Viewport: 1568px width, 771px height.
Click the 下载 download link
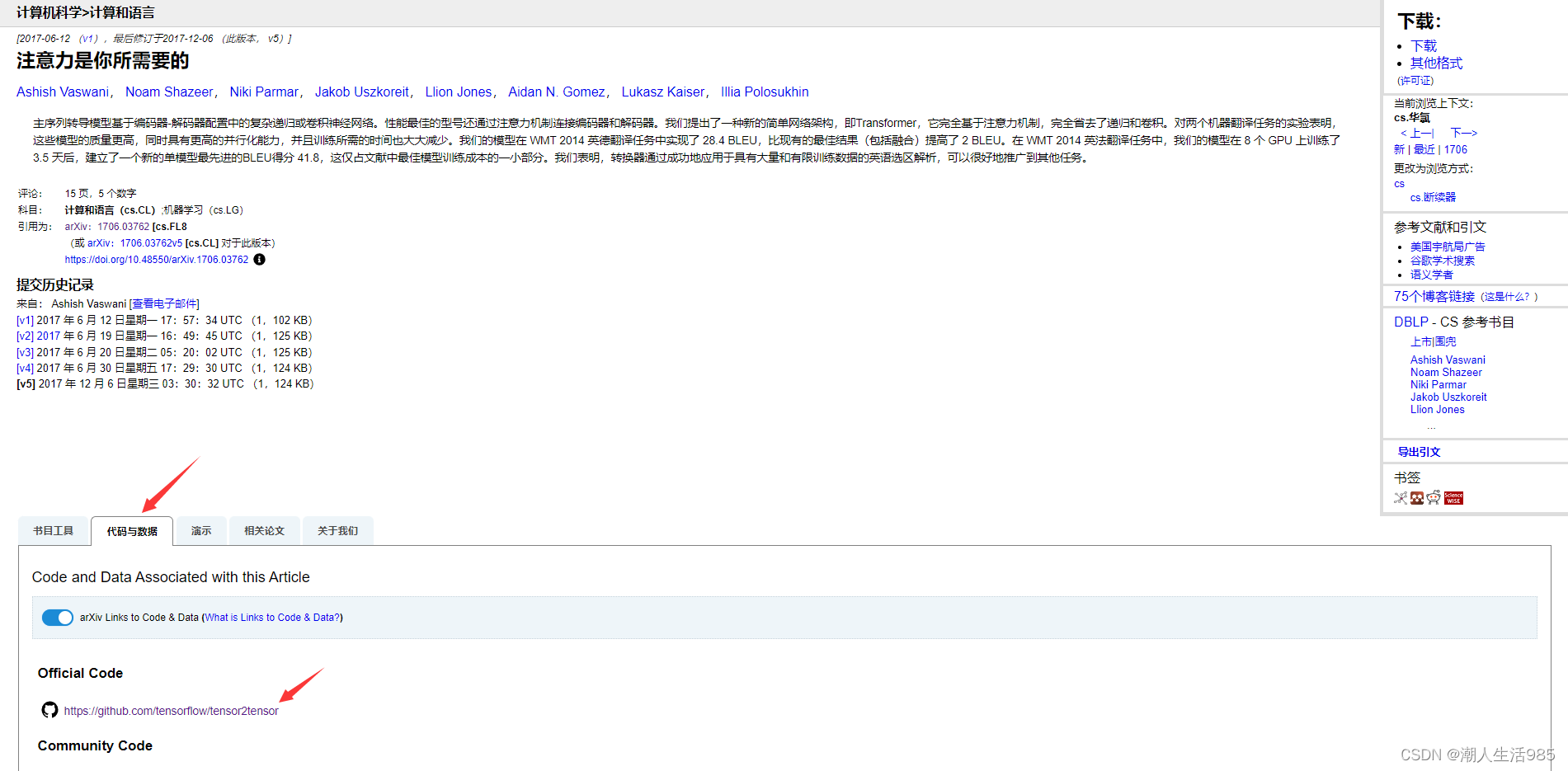(x=1424, y=46)
